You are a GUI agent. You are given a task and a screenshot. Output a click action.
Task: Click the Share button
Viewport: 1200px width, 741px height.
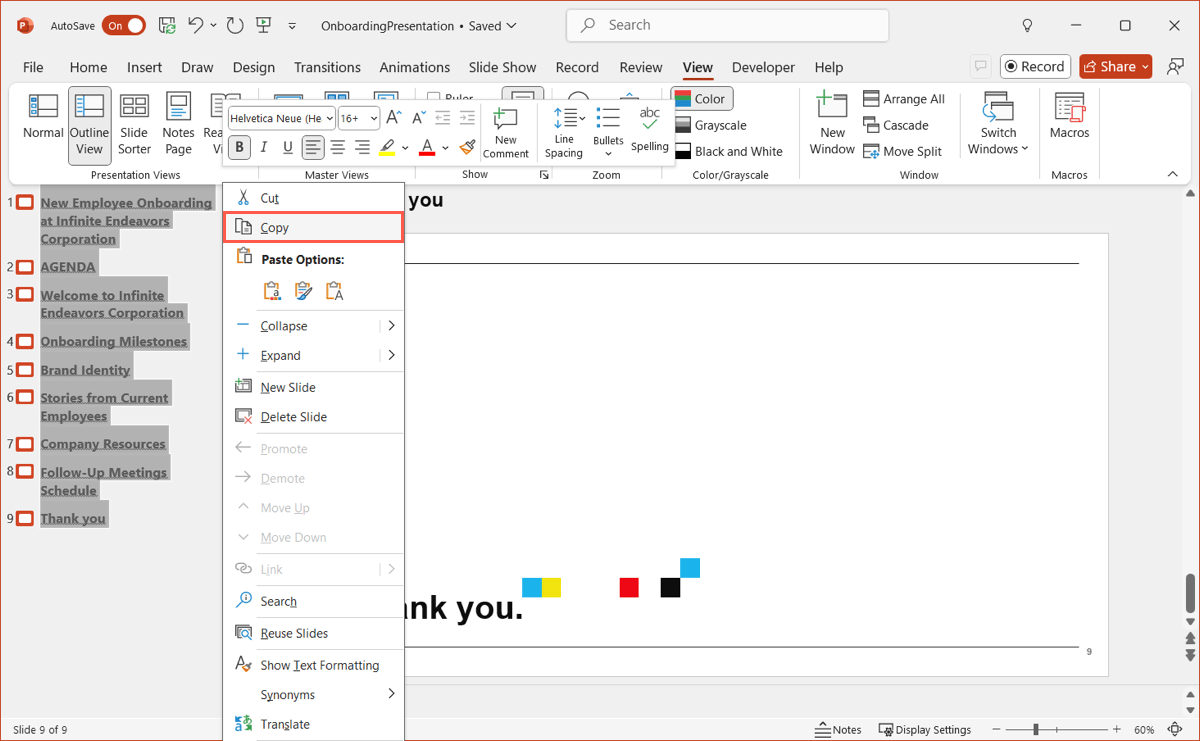(x=1115, y=66)
